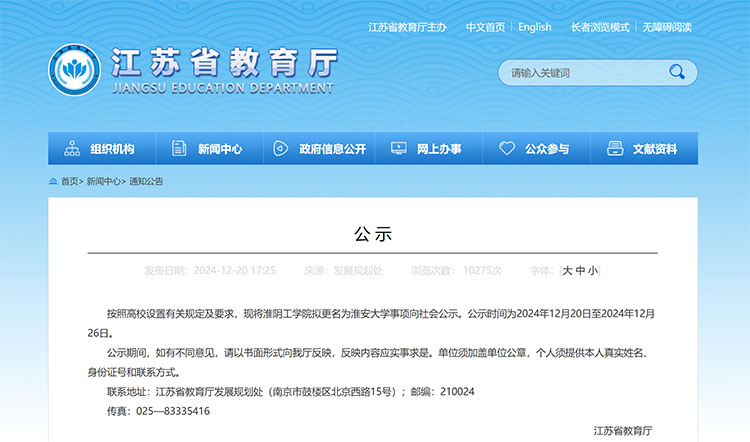The height and width of the screenshot is (442, 750).
Task: Click the 公众参与 heart icon
Action: pyautogui.click(x=507, y=149)
